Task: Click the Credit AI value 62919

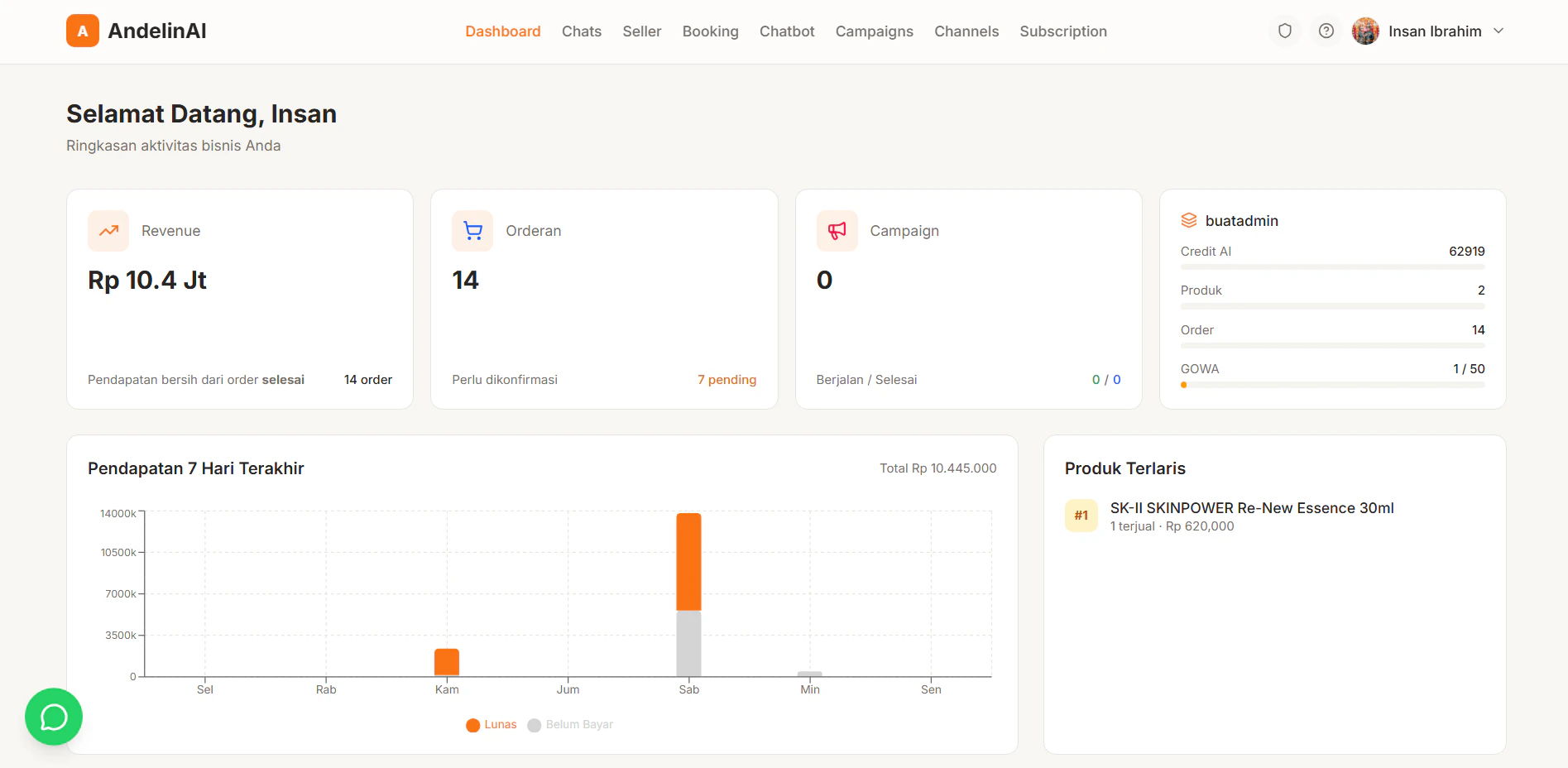Action: point(1467,252)
